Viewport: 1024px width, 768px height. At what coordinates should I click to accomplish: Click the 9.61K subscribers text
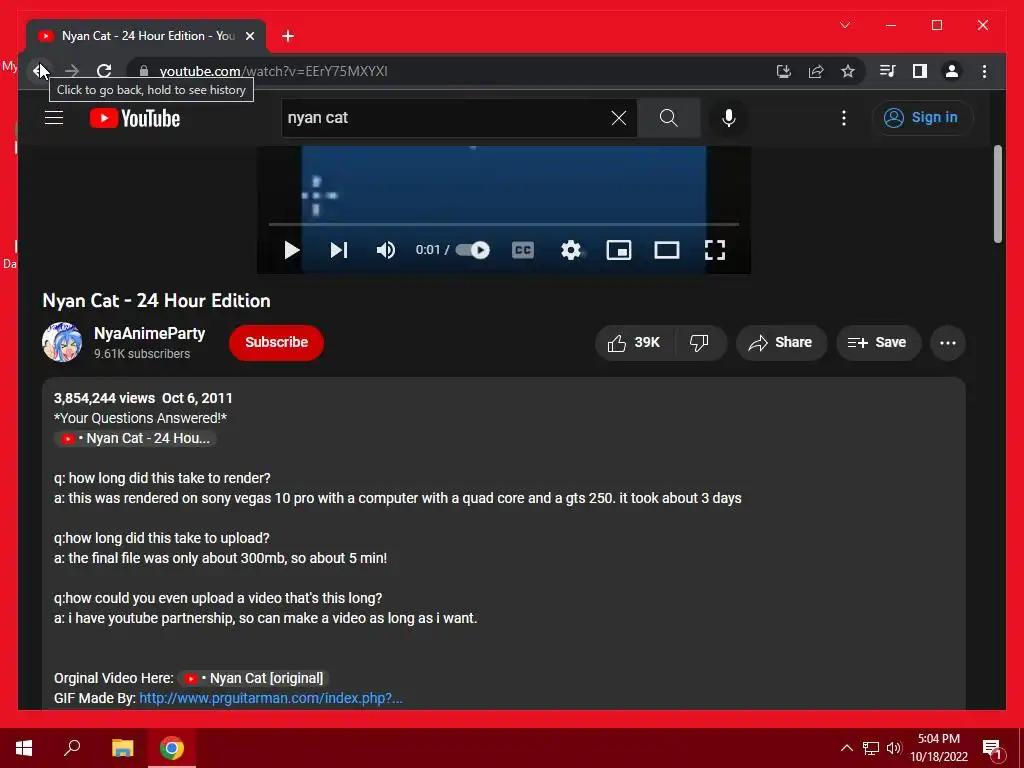(x=142, y=353)
